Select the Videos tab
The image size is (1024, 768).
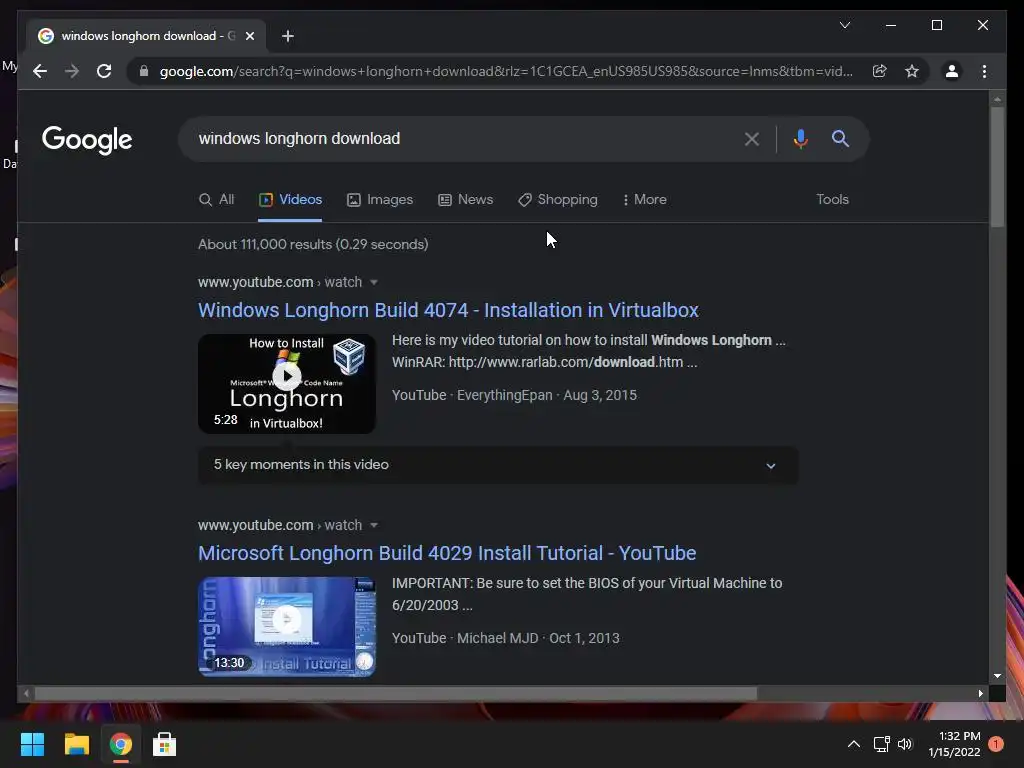click(290, 200)
